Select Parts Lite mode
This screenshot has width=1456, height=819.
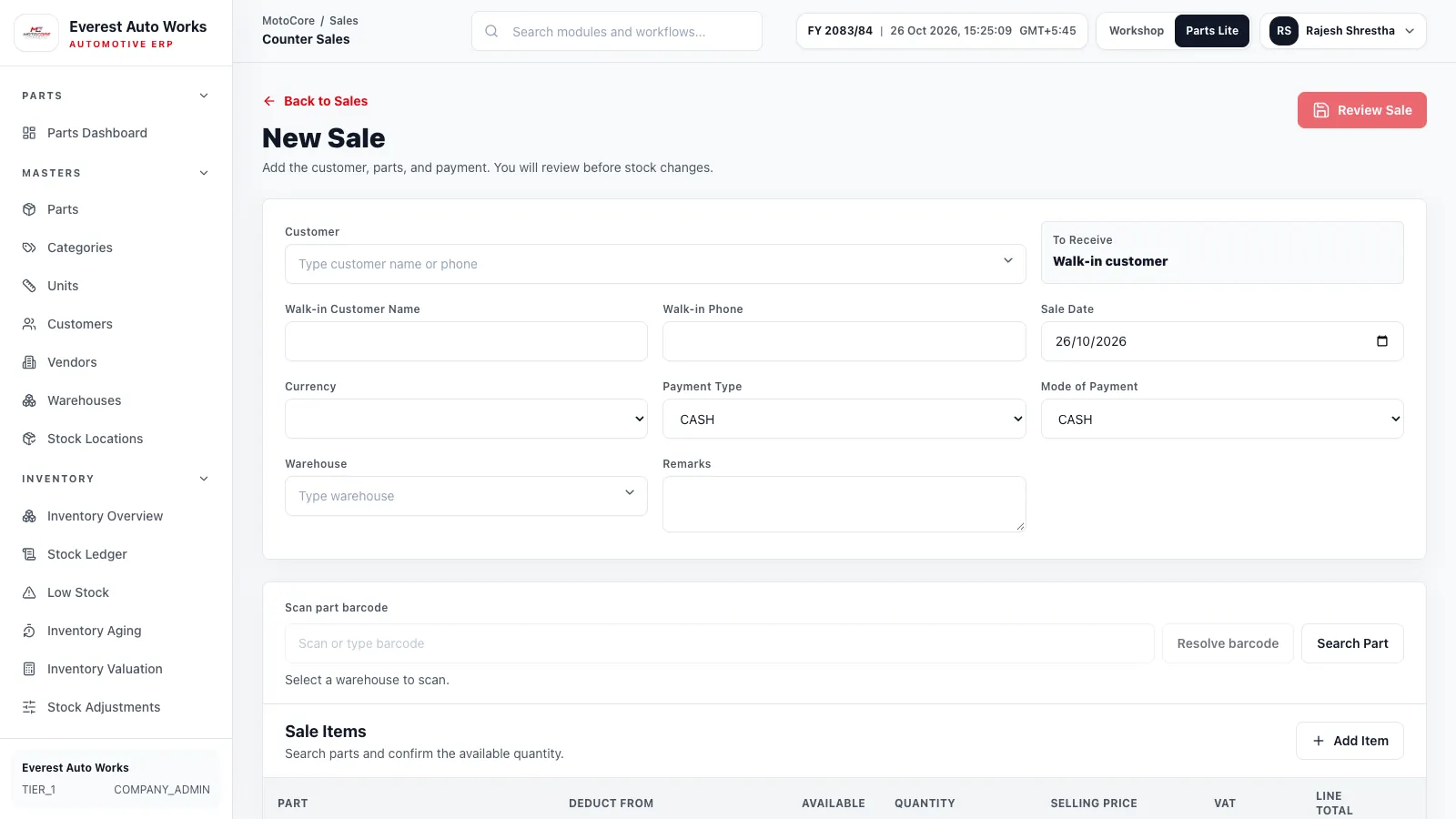(x=1212, y=31)
